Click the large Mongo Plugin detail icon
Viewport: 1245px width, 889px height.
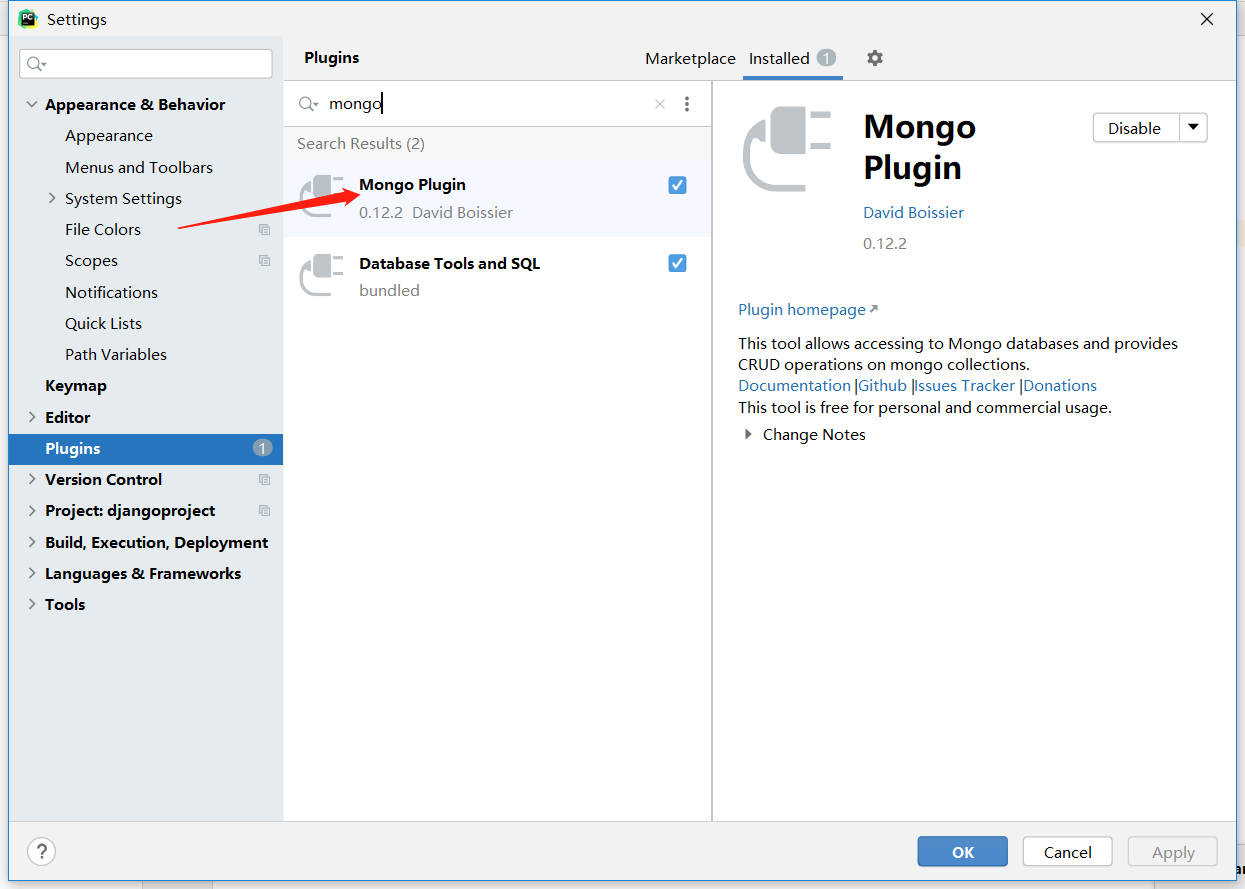pos(789,150)
